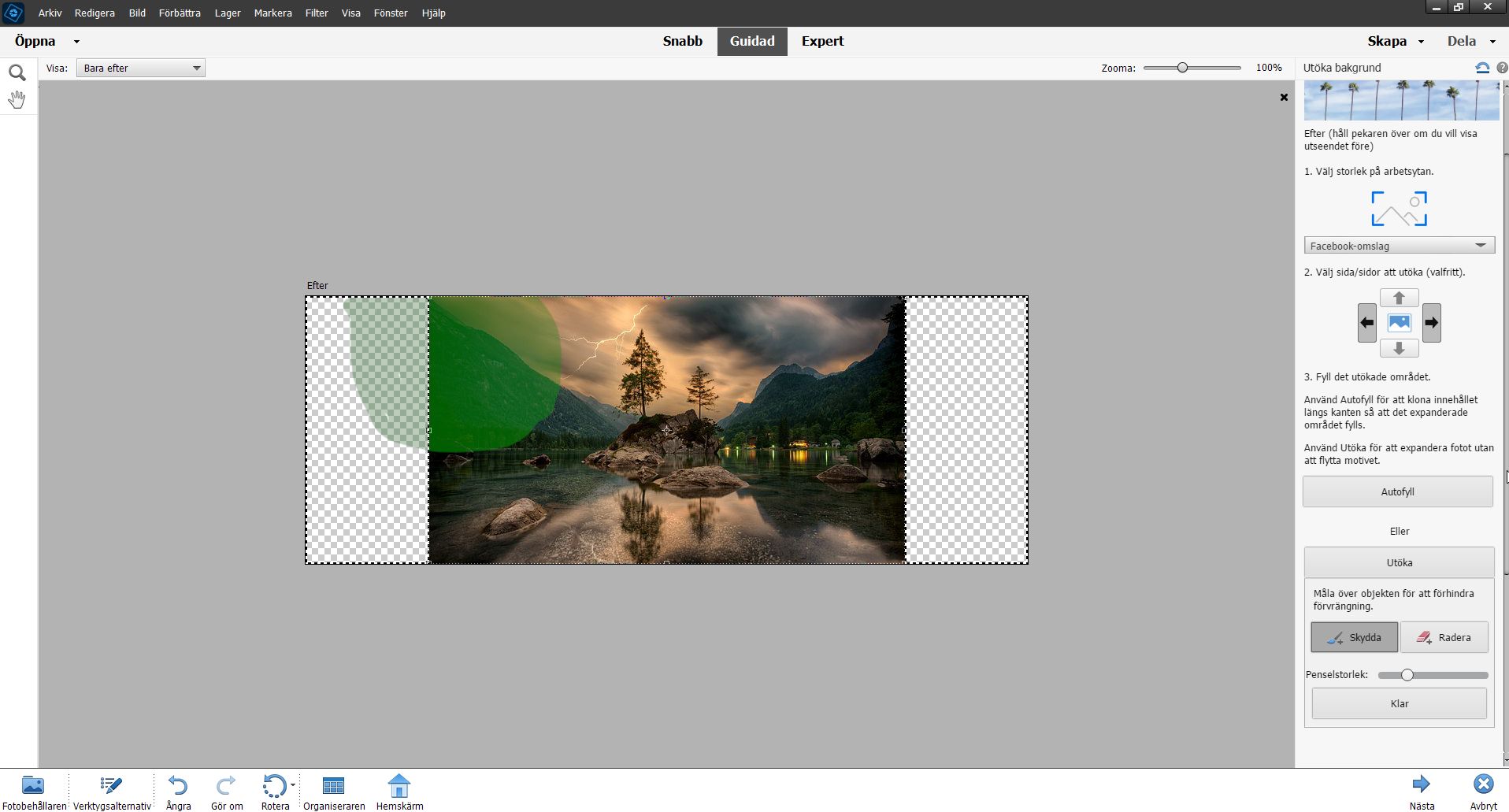Switch to the Guidad tab

click(x=752, y=42)
